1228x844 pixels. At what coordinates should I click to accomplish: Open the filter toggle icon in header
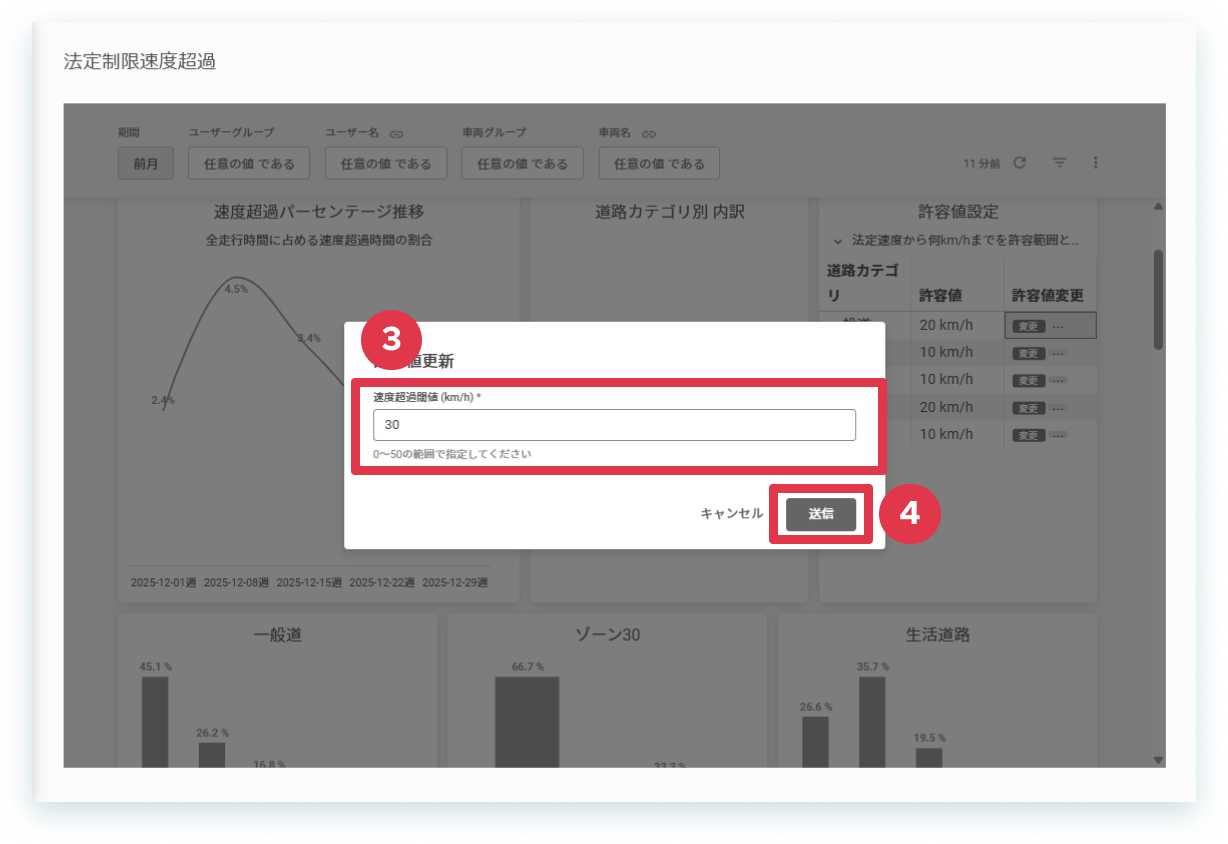click(x=1059, y=162)
